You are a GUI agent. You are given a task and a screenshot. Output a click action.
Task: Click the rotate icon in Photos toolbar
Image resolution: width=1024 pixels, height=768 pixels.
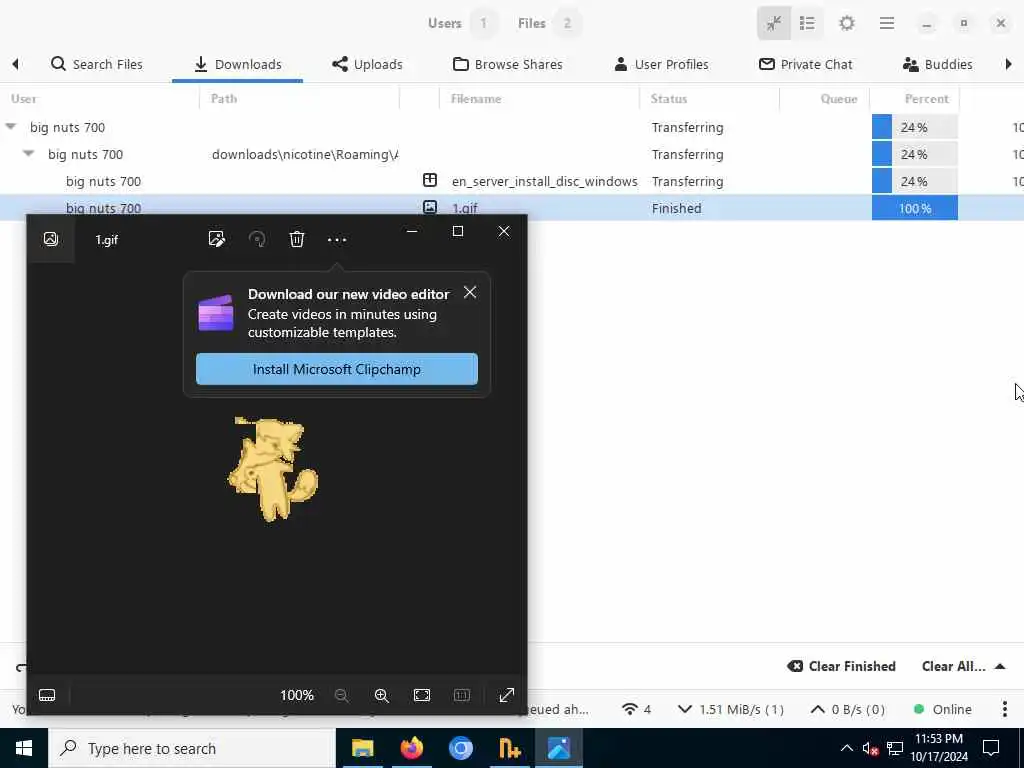point(257,239)
